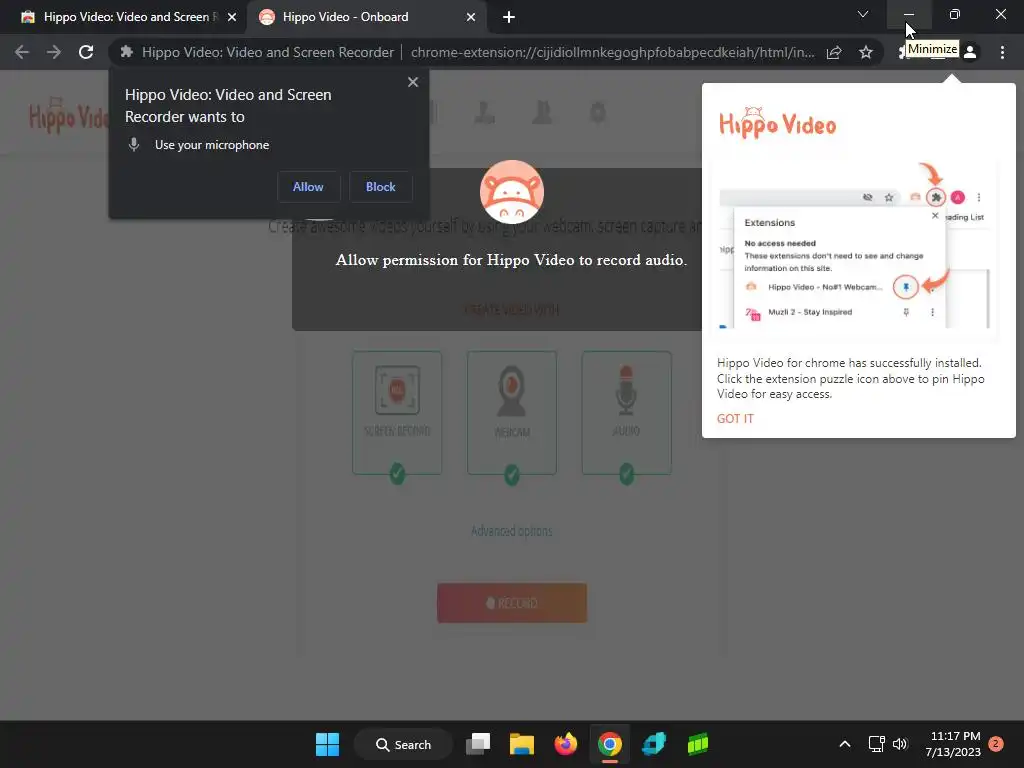Click the second person icon in Hippo header

click(x=542, y=112)
